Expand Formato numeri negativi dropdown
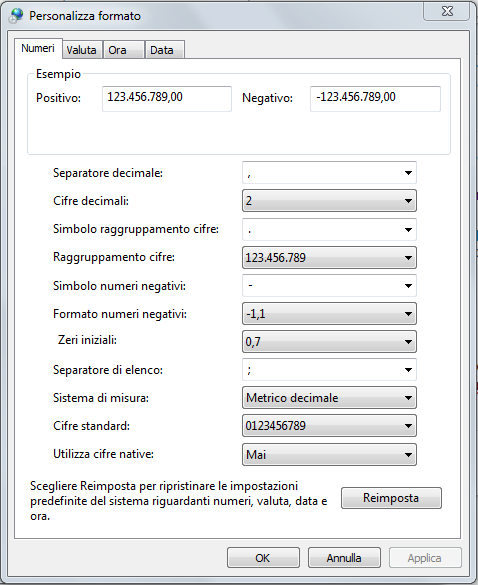478x585 pixels. (x=329, y=313)
